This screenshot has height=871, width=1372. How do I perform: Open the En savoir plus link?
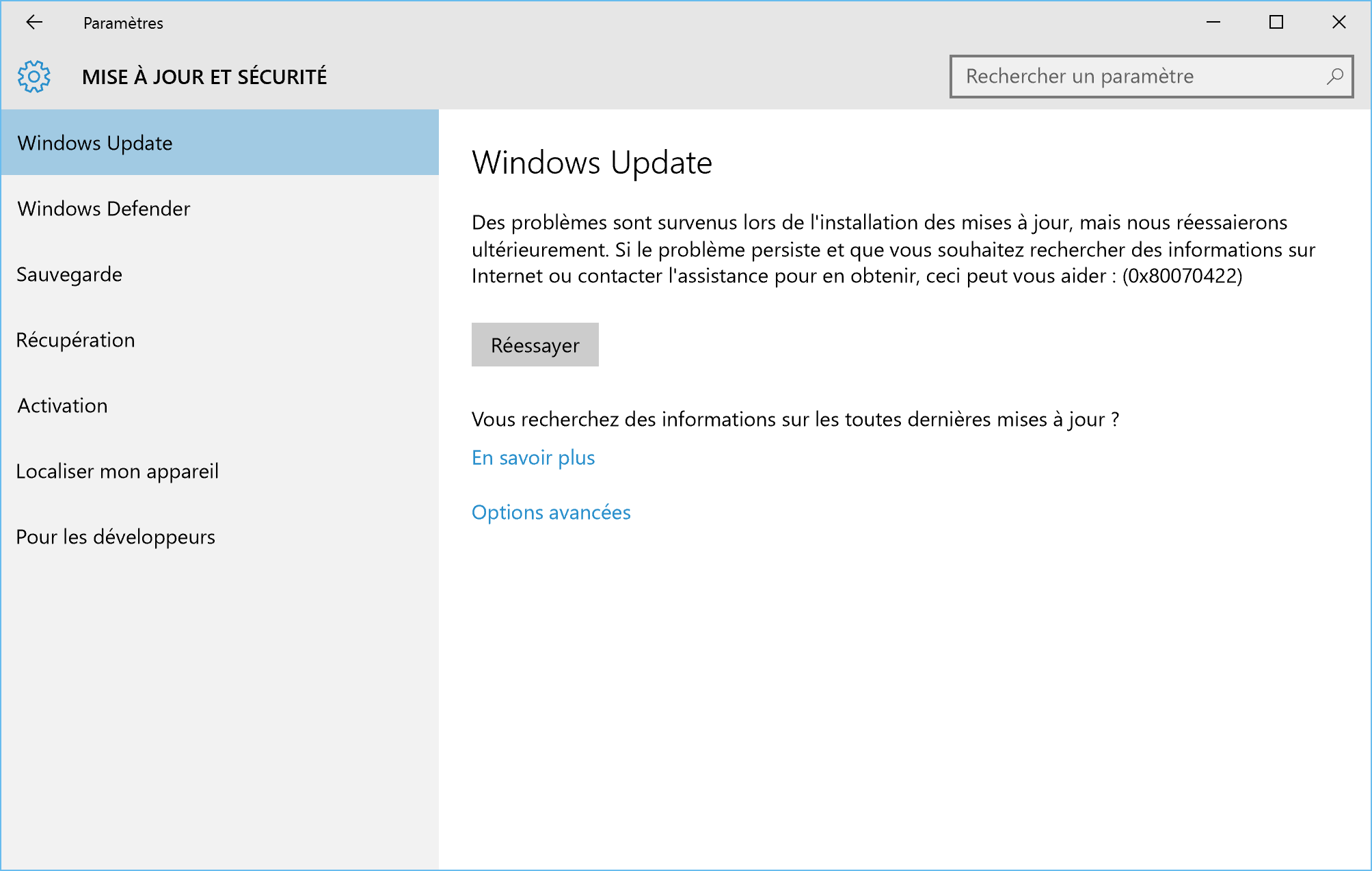(x=533, y=457)
